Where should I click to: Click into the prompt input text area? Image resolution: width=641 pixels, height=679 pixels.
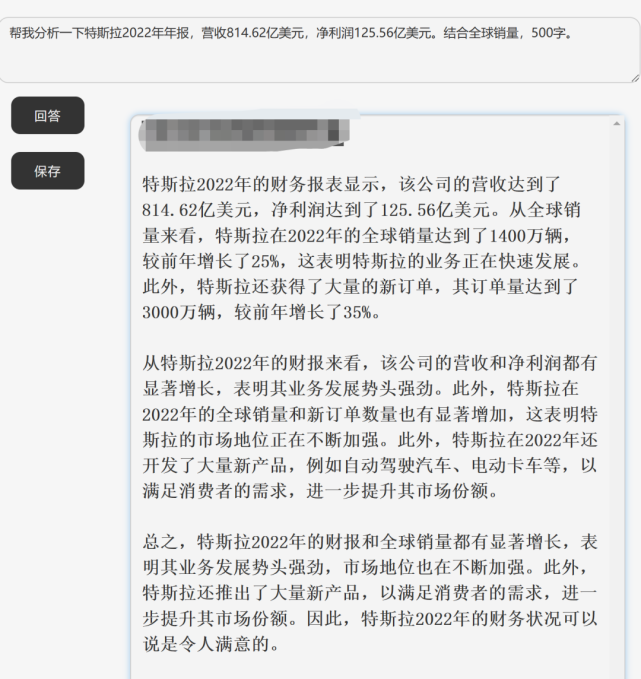click(320, 50)
